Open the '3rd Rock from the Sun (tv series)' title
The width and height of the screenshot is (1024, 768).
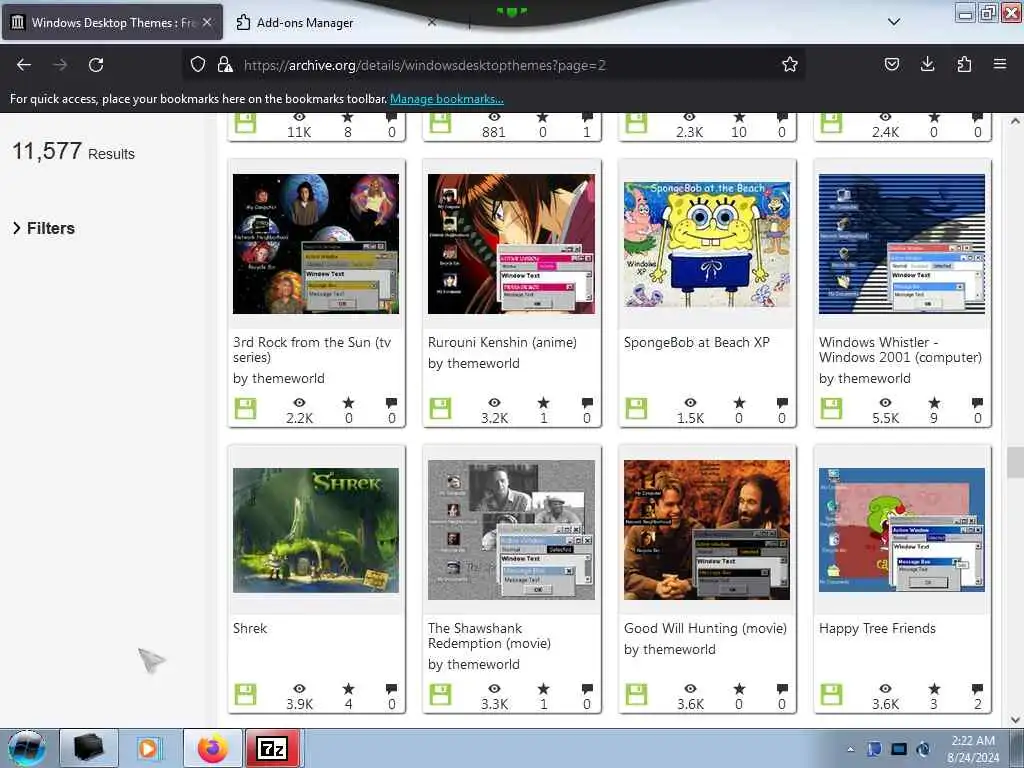(x=312, y=349)
